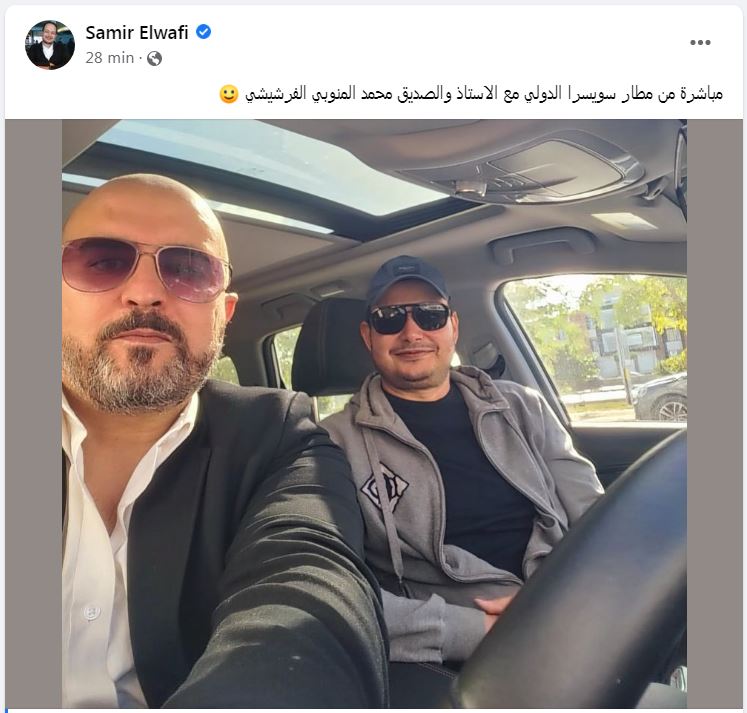Click the black baseball cap in photo
This screenshot has height=713, width=747.
point(407,281)
